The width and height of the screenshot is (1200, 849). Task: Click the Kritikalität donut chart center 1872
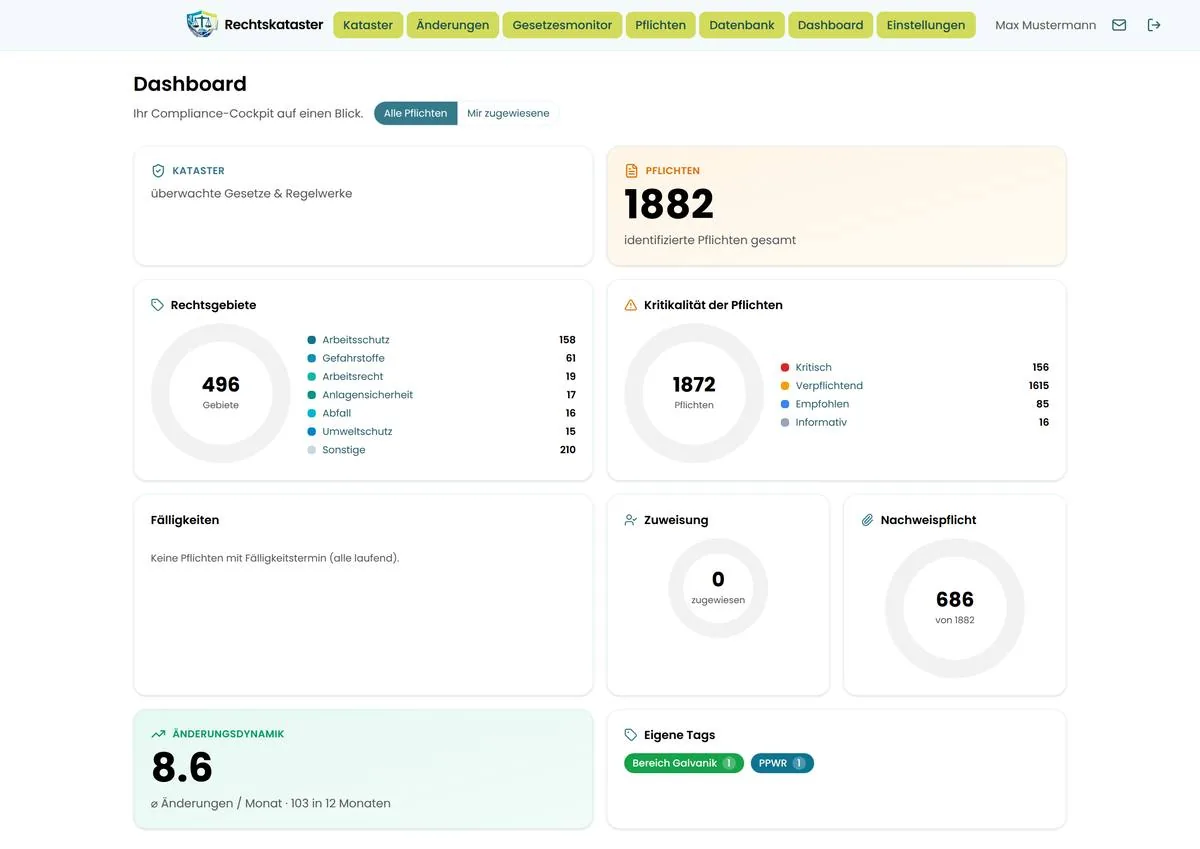(x=694, y=392)
